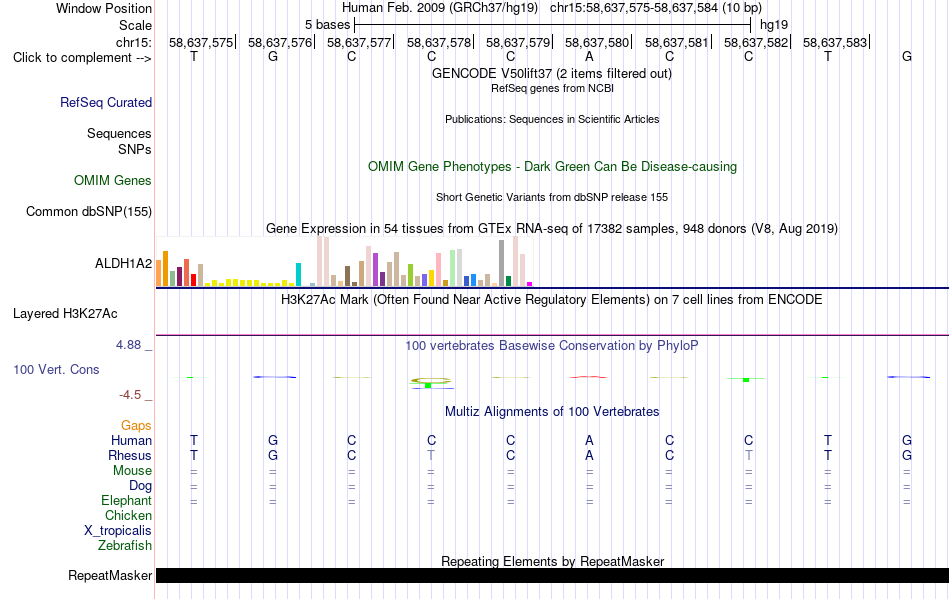Click the purple bar in GTEx expression chart
950x599 pixels.
pyautogui.click(x=375, y=270)
